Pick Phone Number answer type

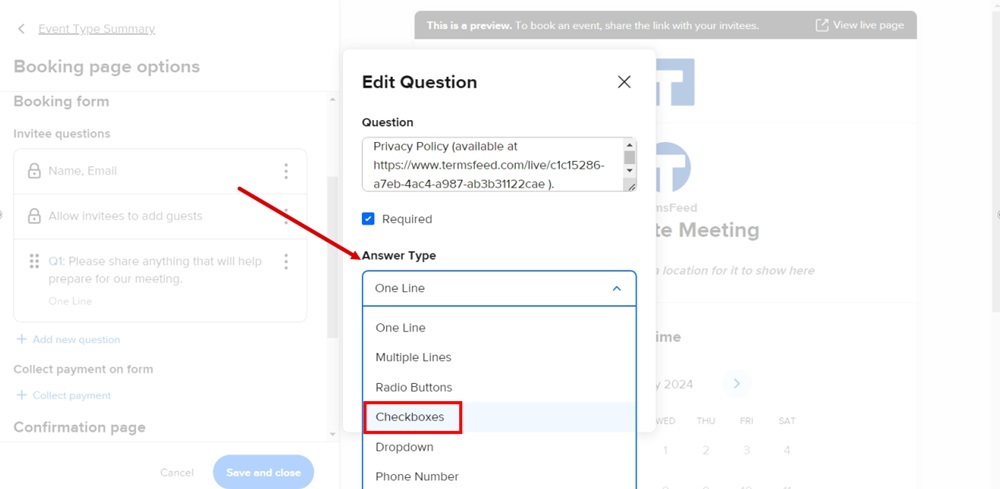499,476
